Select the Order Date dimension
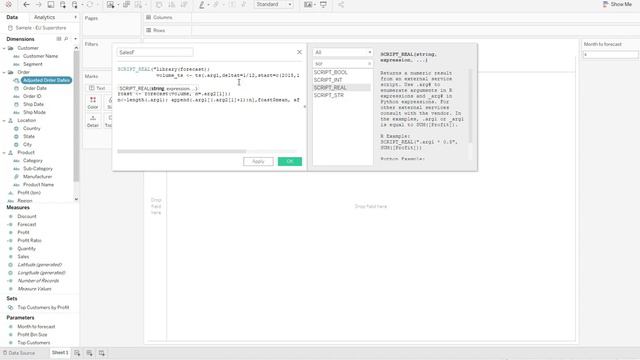 [x=35, y=88]
